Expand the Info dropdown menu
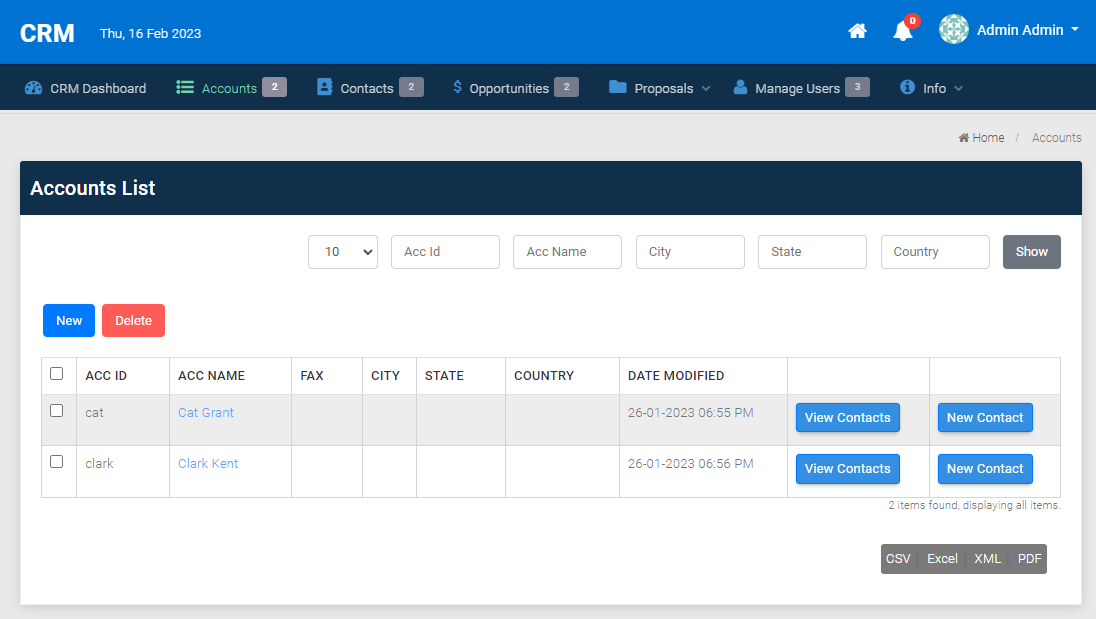 pyautogui.click(x=932, y=88)
